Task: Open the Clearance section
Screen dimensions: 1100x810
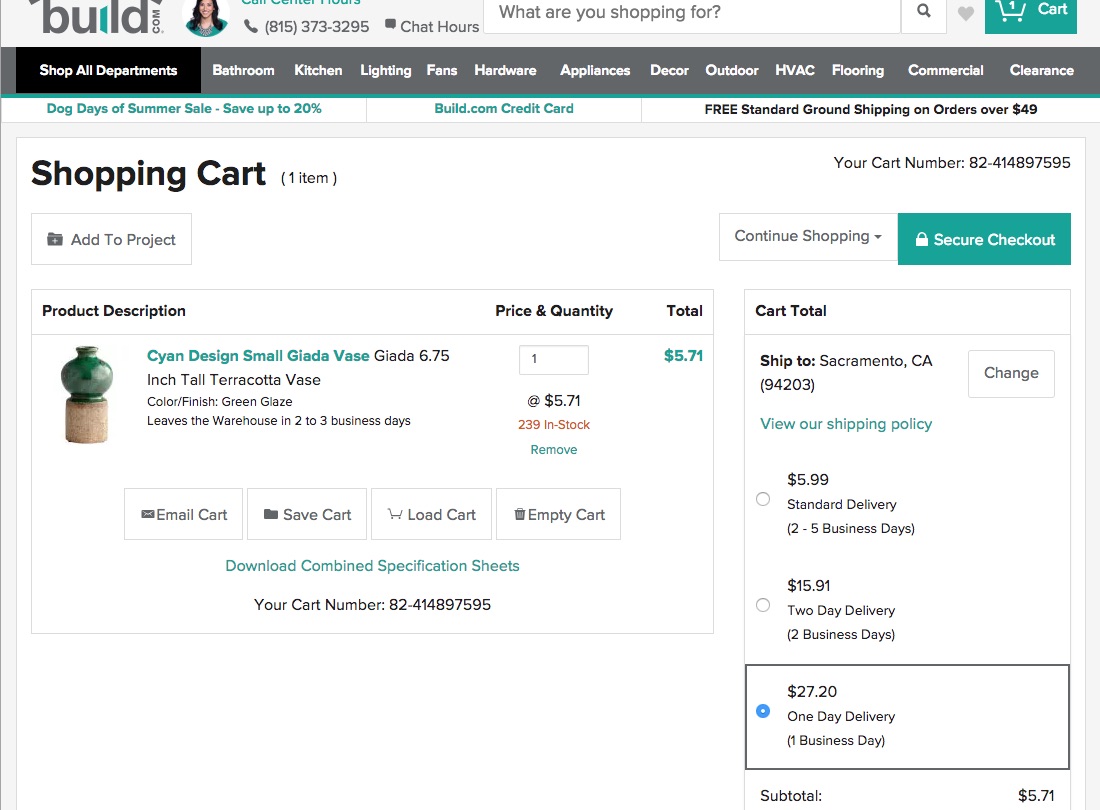Action: (x=1042, y=70)
